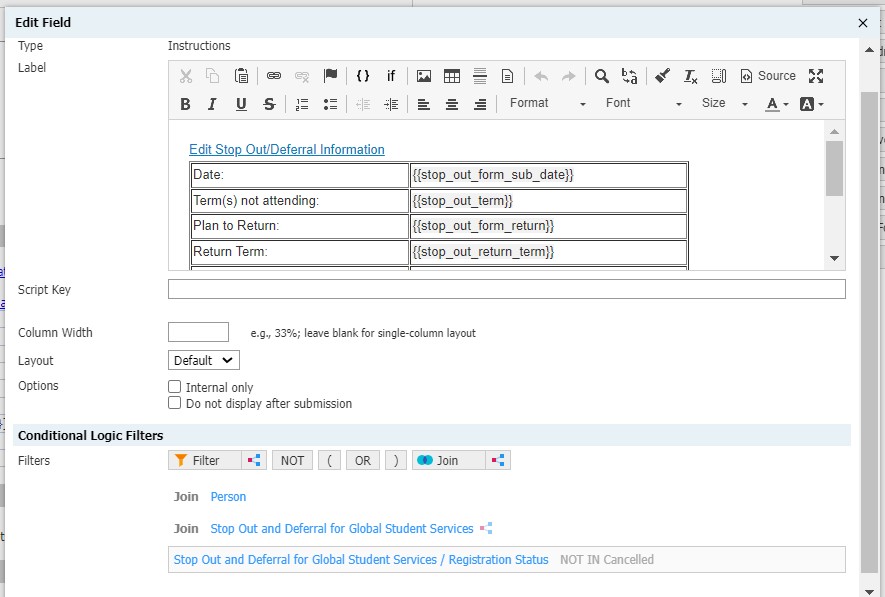Open the Find magnifier tool
This screenshot has height=597, width=885.
pos(602,76)
